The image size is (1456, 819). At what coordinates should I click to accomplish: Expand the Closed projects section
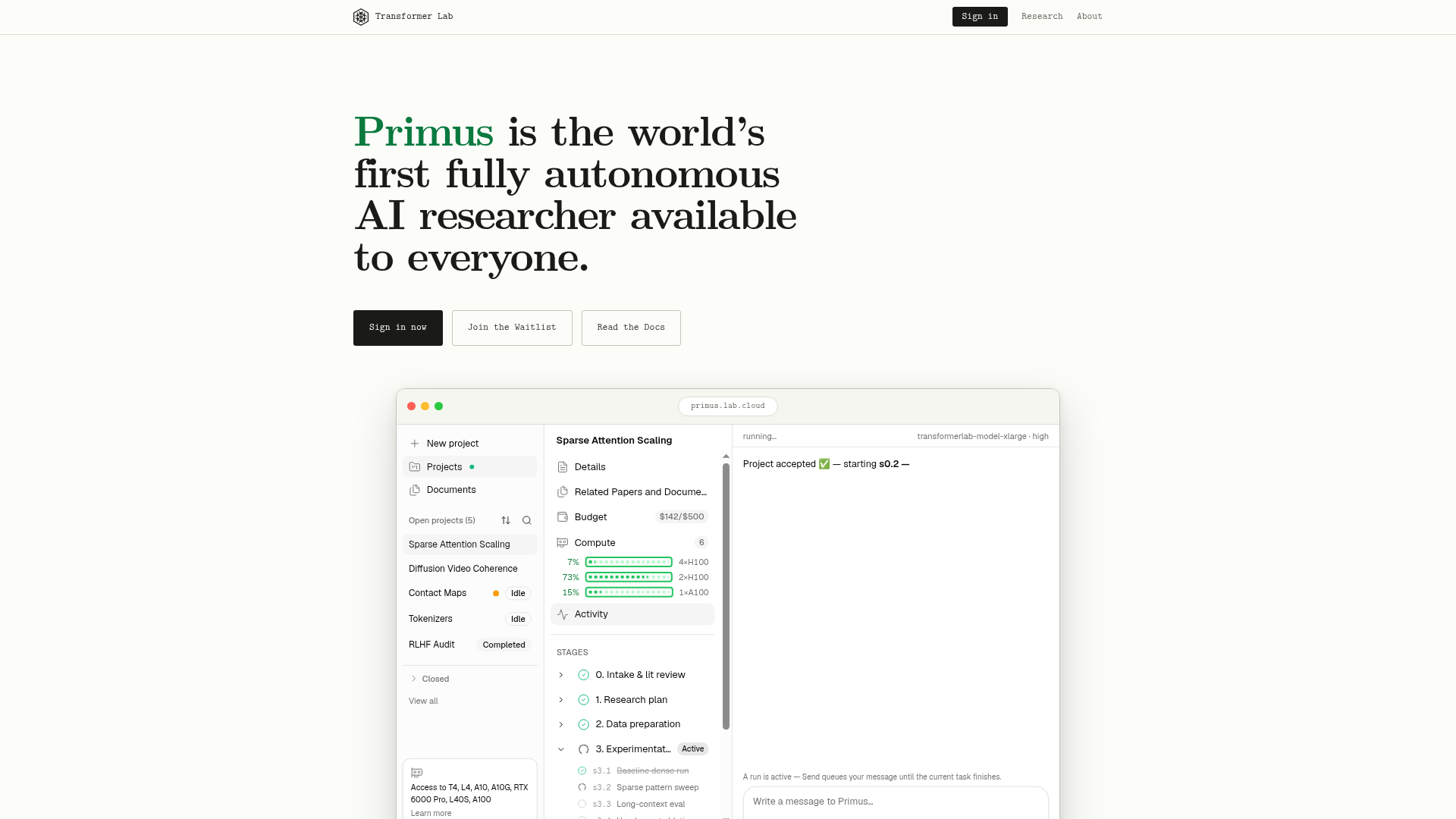(x=430, y=679)
